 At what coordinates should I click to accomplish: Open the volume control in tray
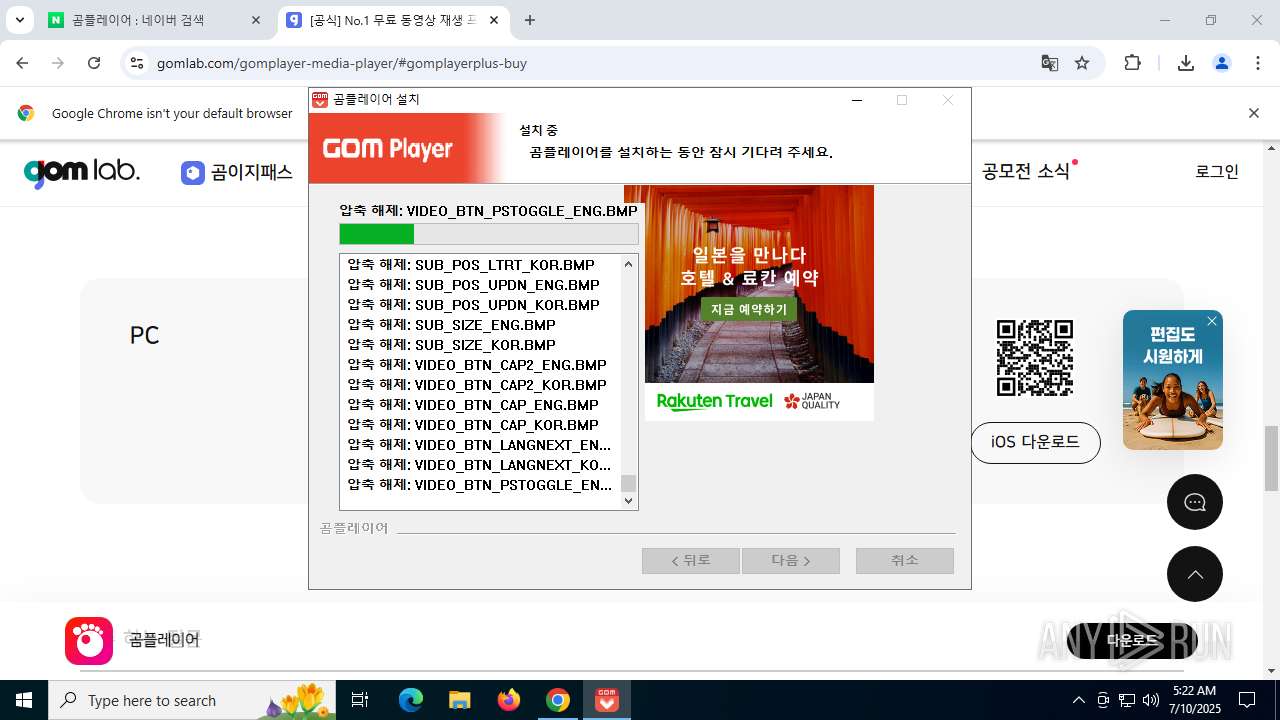pos(1151,700)
